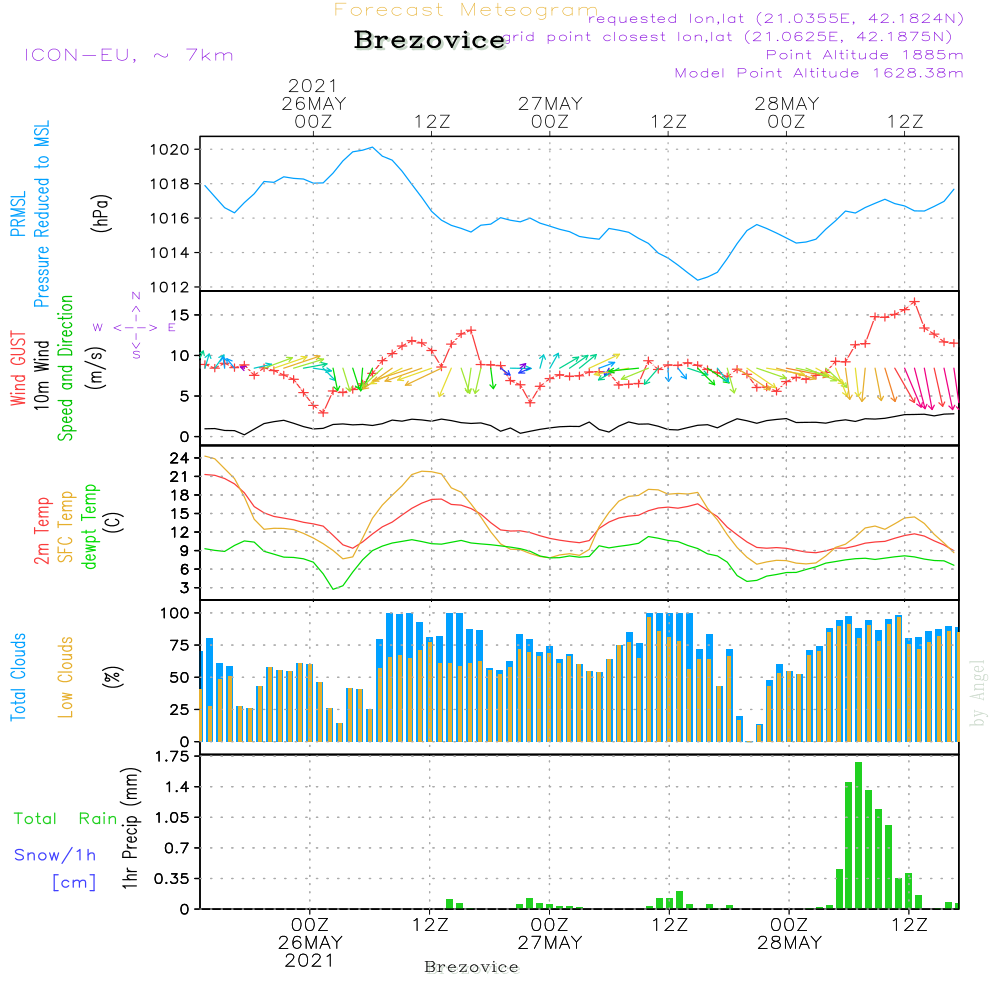Click "Pressure Reduced to MSL" vertical label
1000x1000 pixels.
41,214
